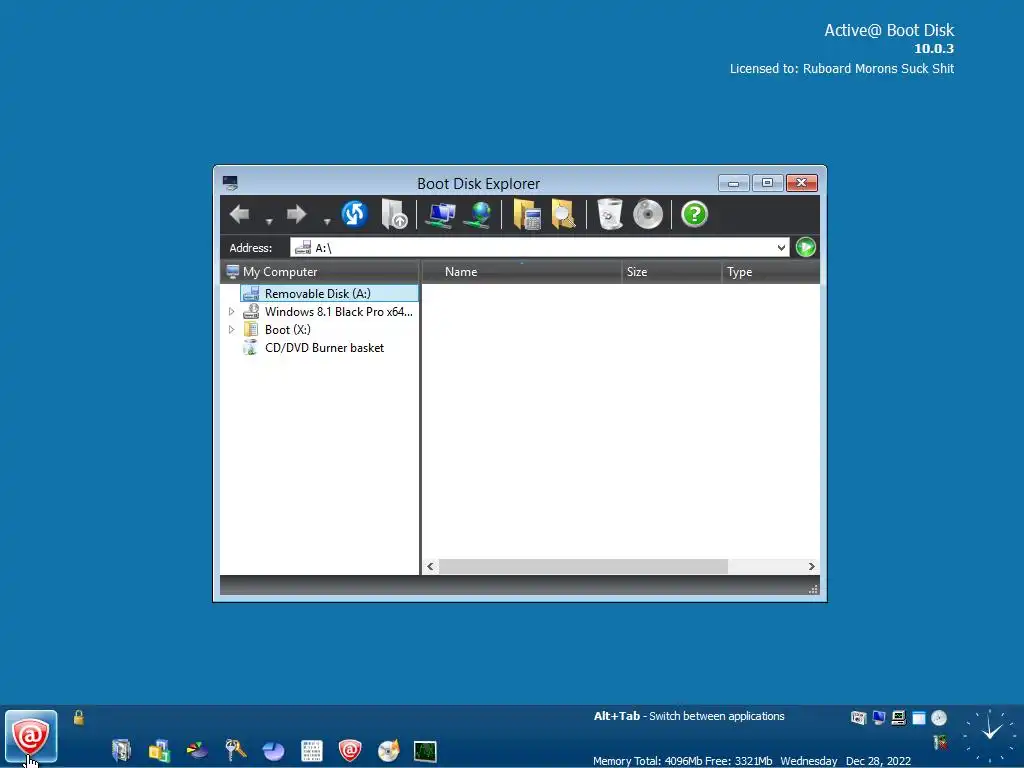Launch the red Active@ shield taskbar icon
Viewport: 1024px width, 768px height.
point(350,750)
